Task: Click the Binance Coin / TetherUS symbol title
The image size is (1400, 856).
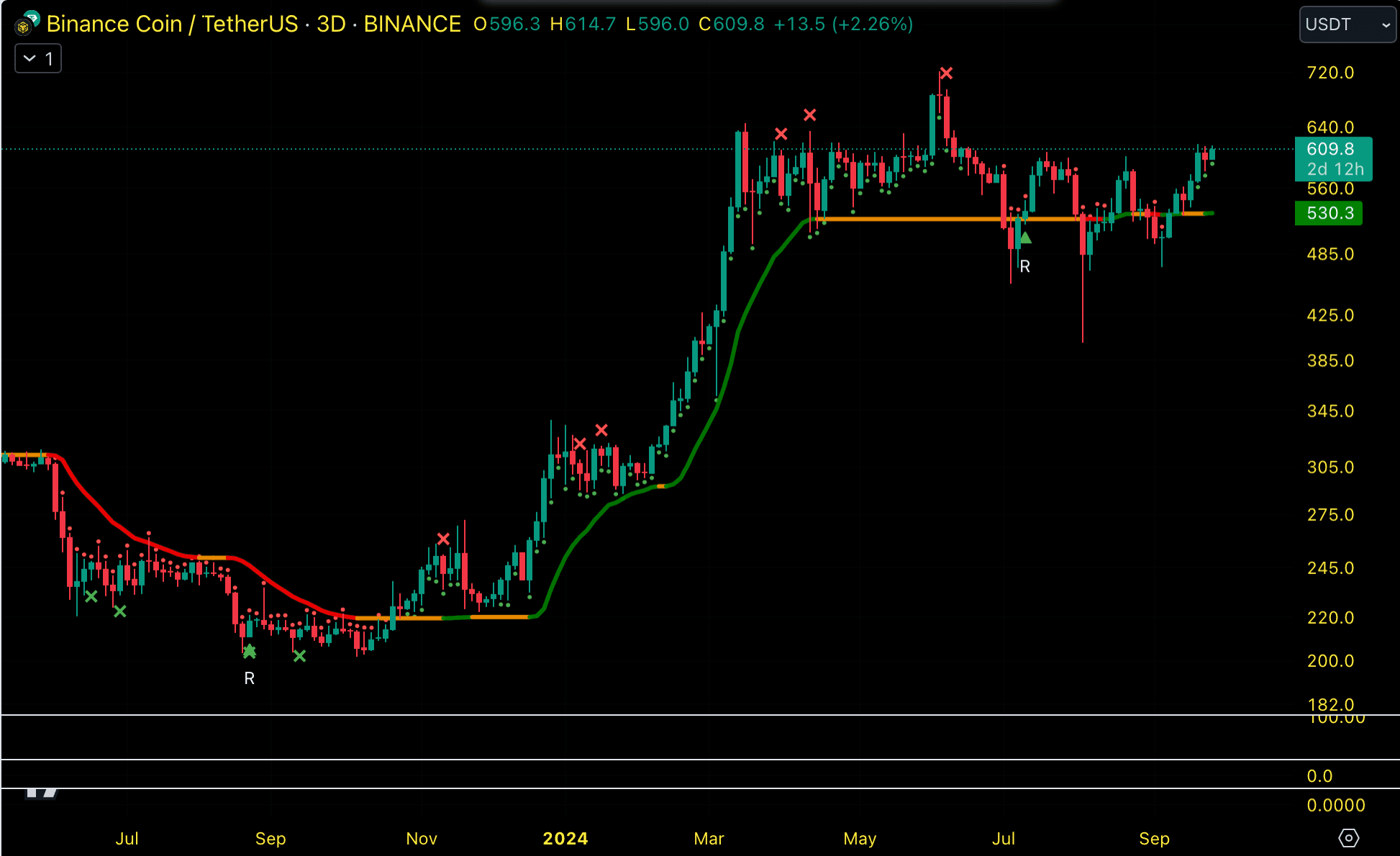Action: tap(172, 24)
